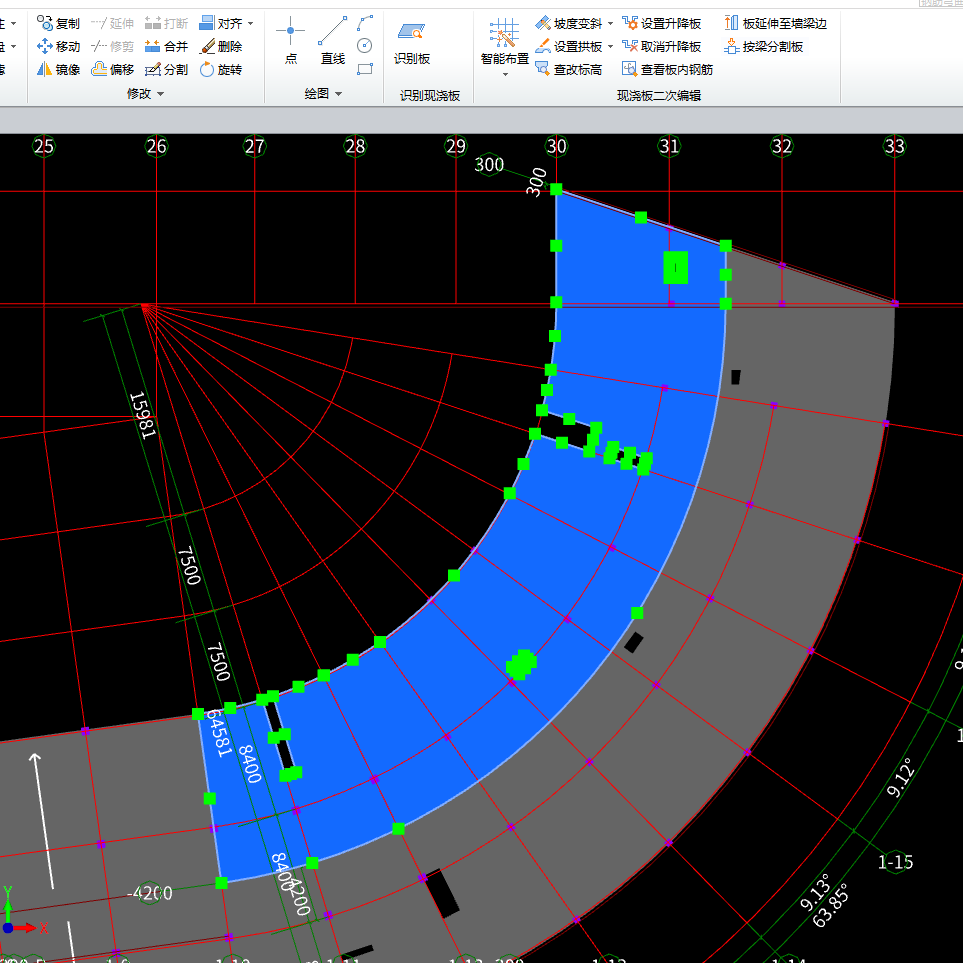Activate the 镜像 (Mirror) tool

point(58,69)
